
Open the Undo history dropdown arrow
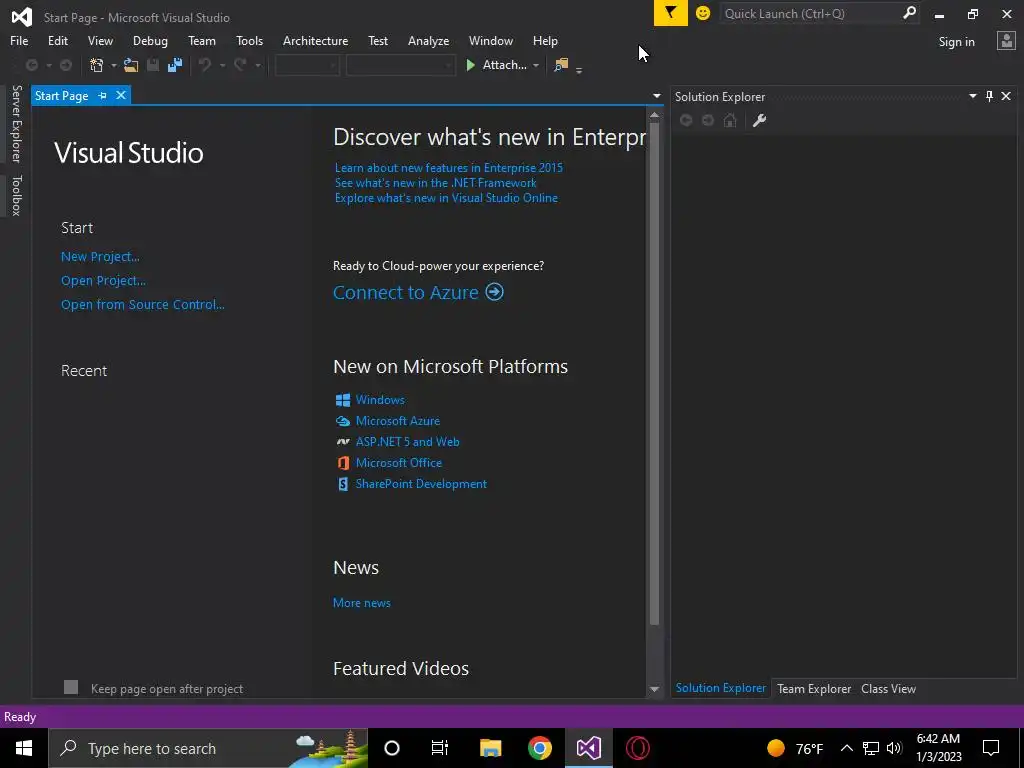coord(222,65)
